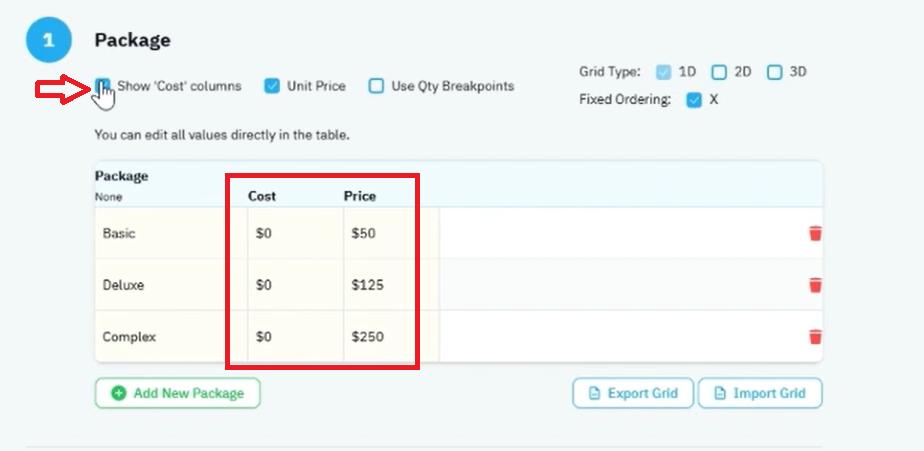Select the 2D grid type
Screen dimensions: 924x451
tap(719, 73)
